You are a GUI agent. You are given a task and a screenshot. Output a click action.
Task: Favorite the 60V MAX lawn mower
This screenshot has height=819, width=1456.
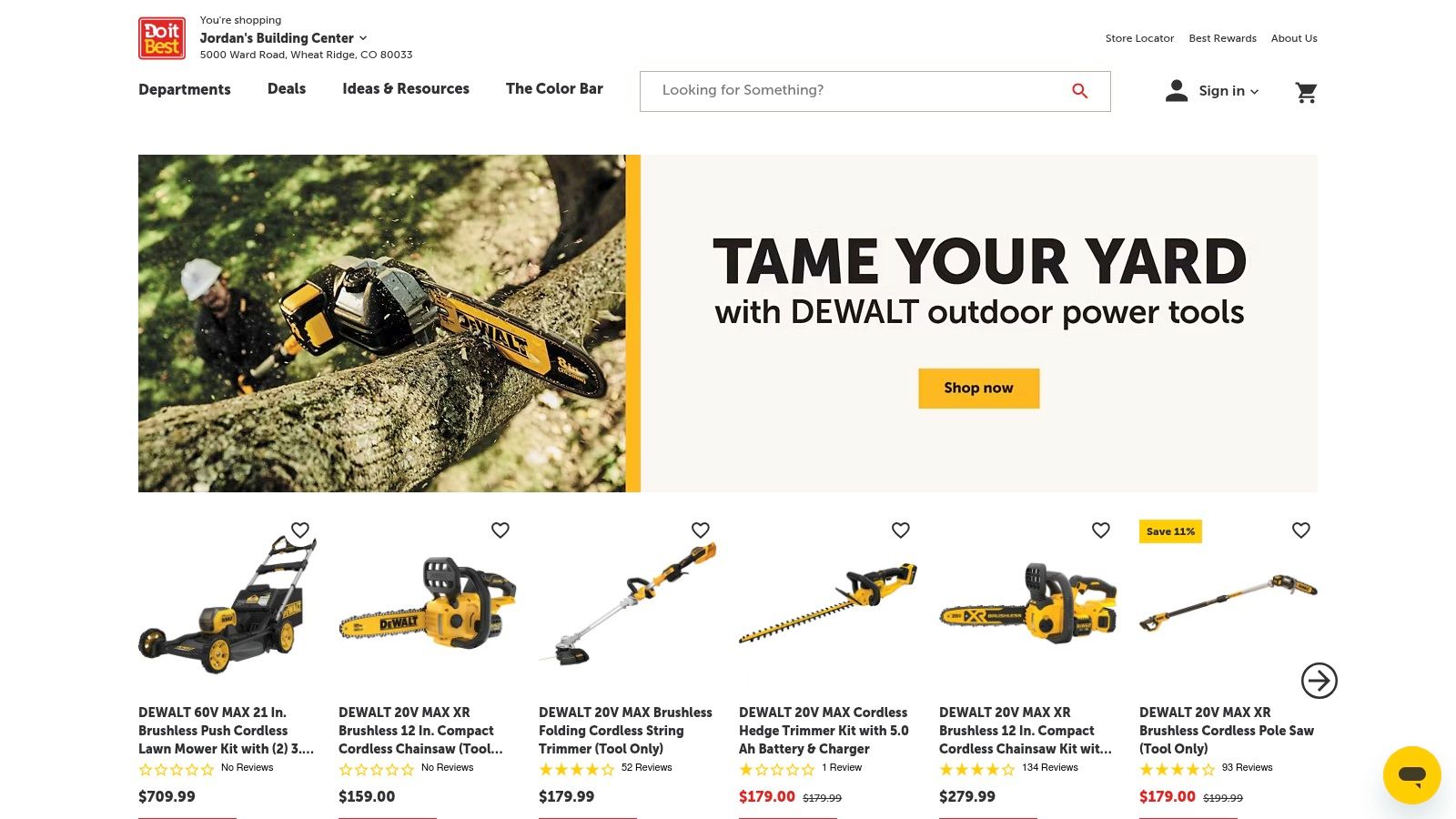(300, 530)
